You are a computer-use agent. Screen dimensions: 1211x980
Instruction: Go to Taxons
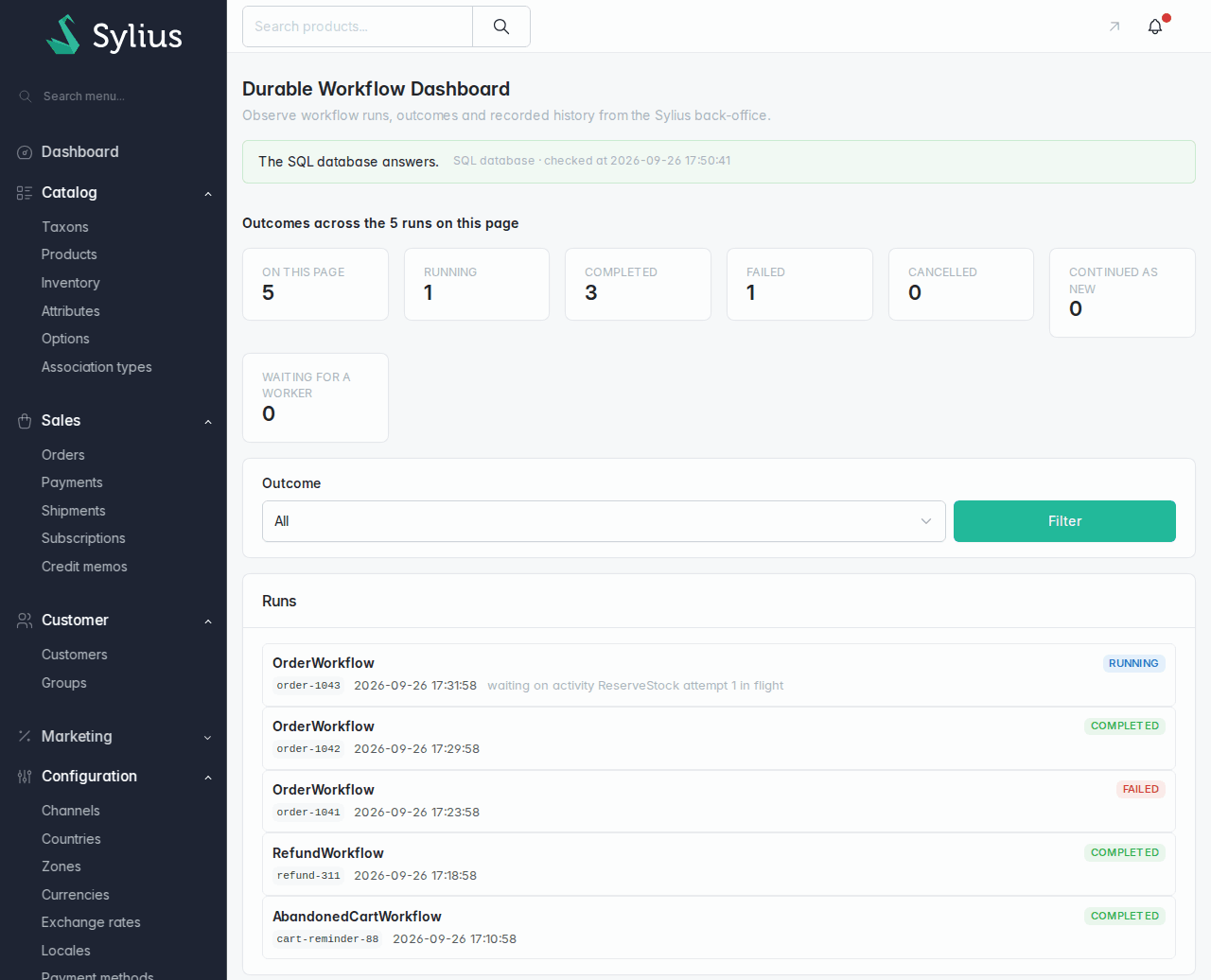(65, 227)
